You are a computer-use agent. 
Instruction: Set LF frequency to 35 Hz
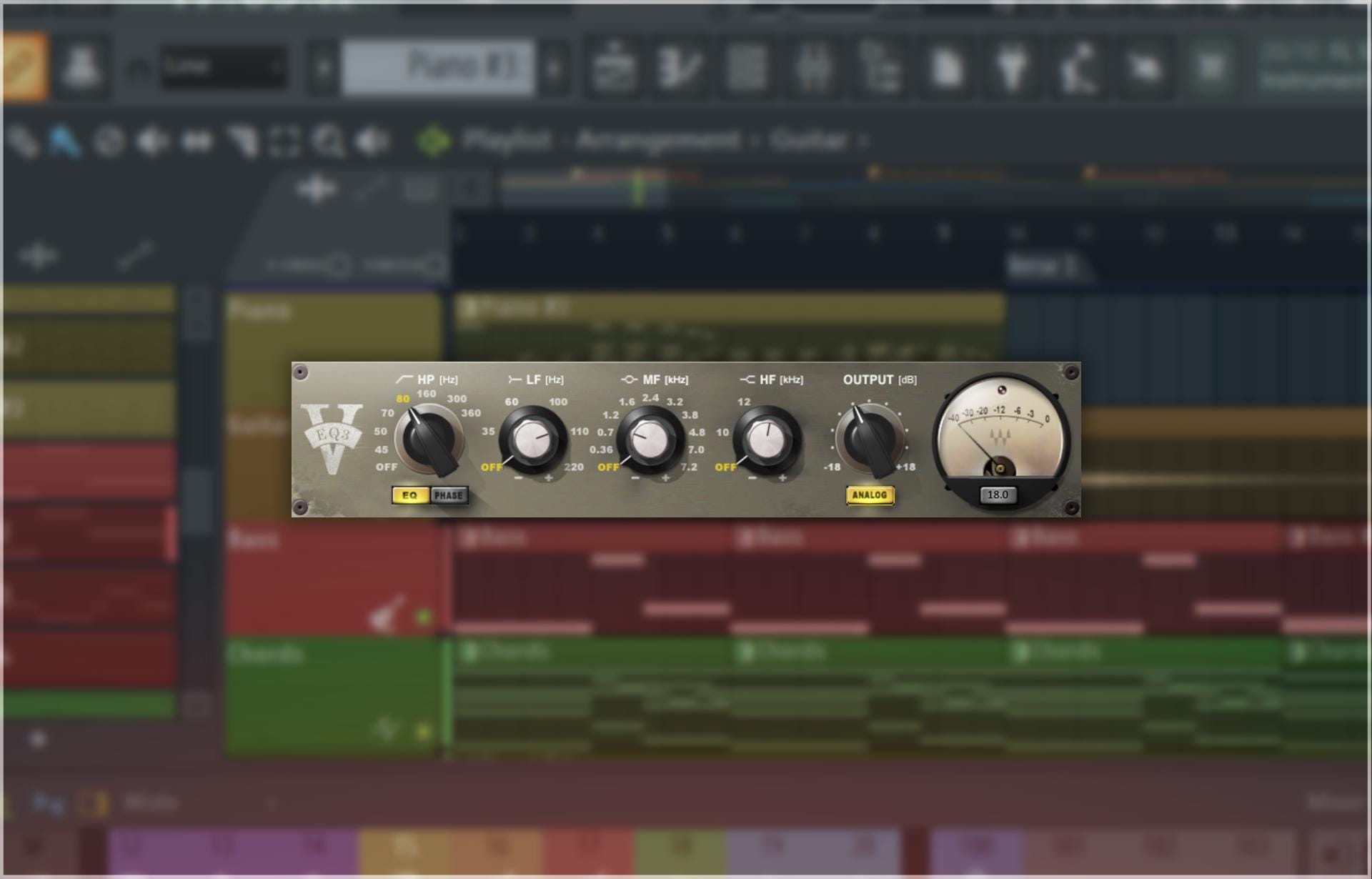tap(488, 431)
